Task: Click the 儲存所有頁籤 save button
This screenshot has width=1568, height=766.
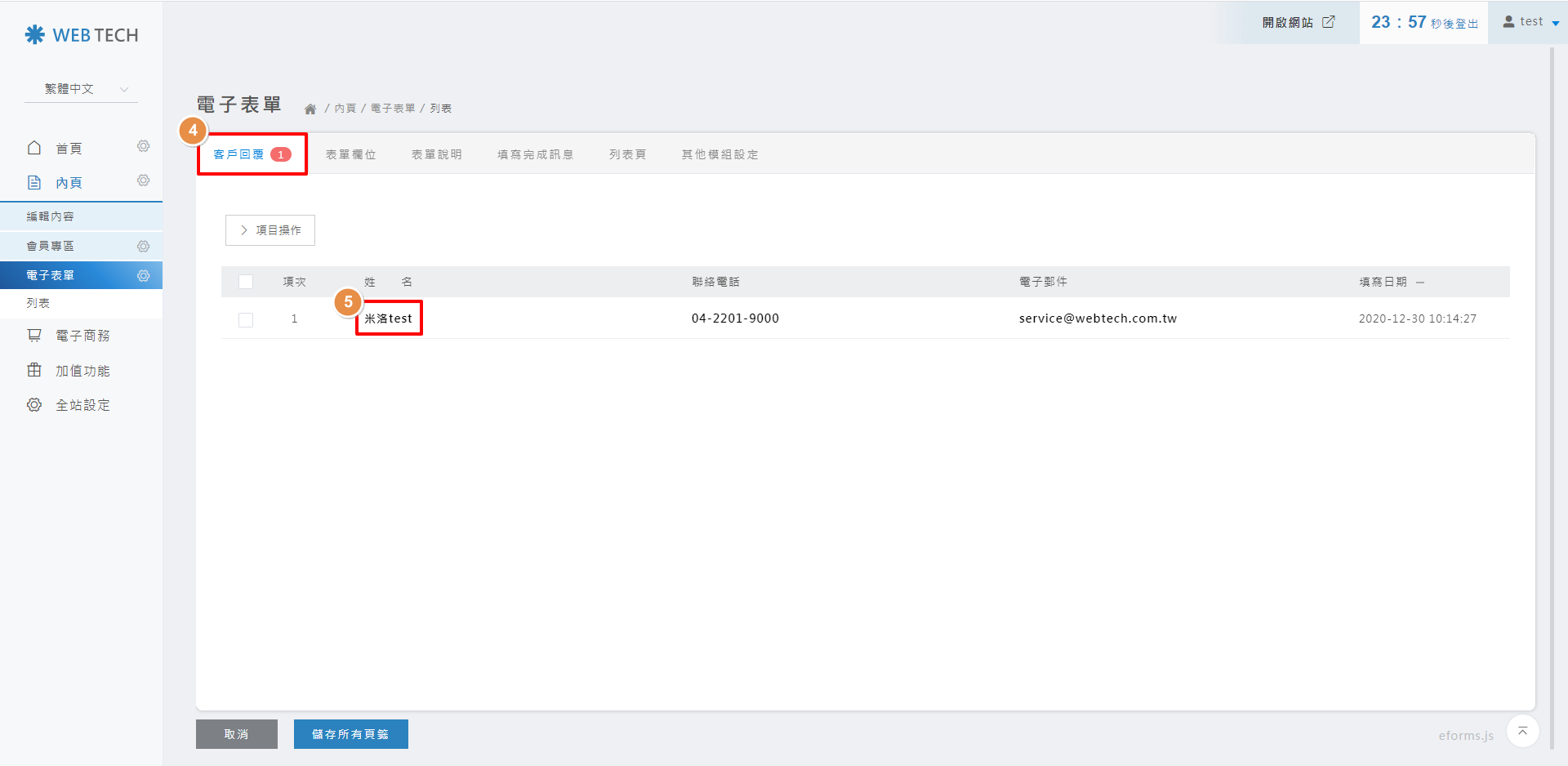Action: 350,734
